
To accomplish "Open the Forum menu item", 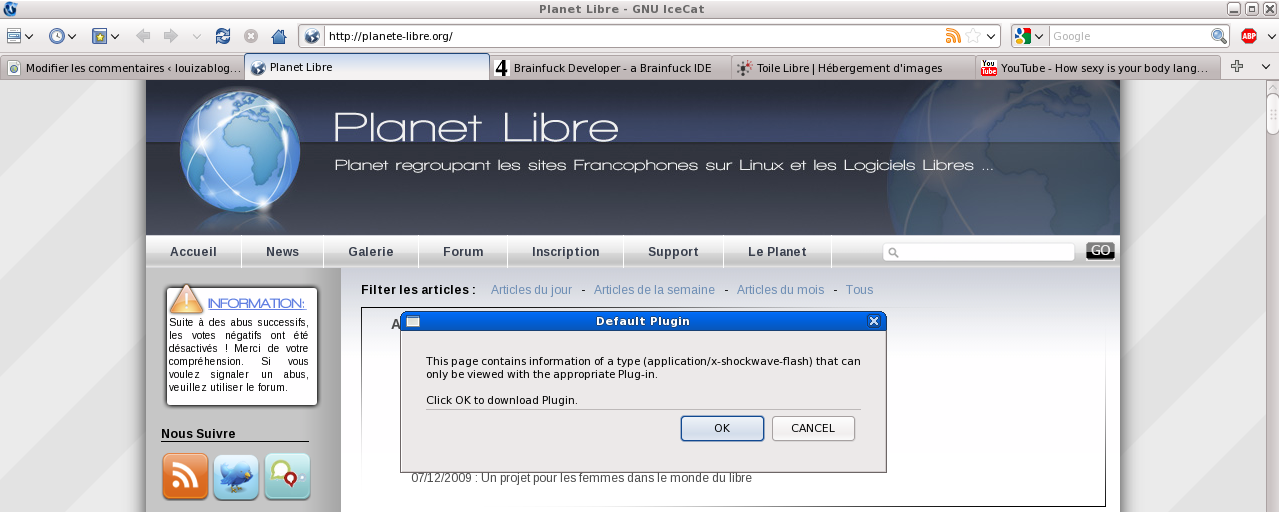I will coord(463,252).
